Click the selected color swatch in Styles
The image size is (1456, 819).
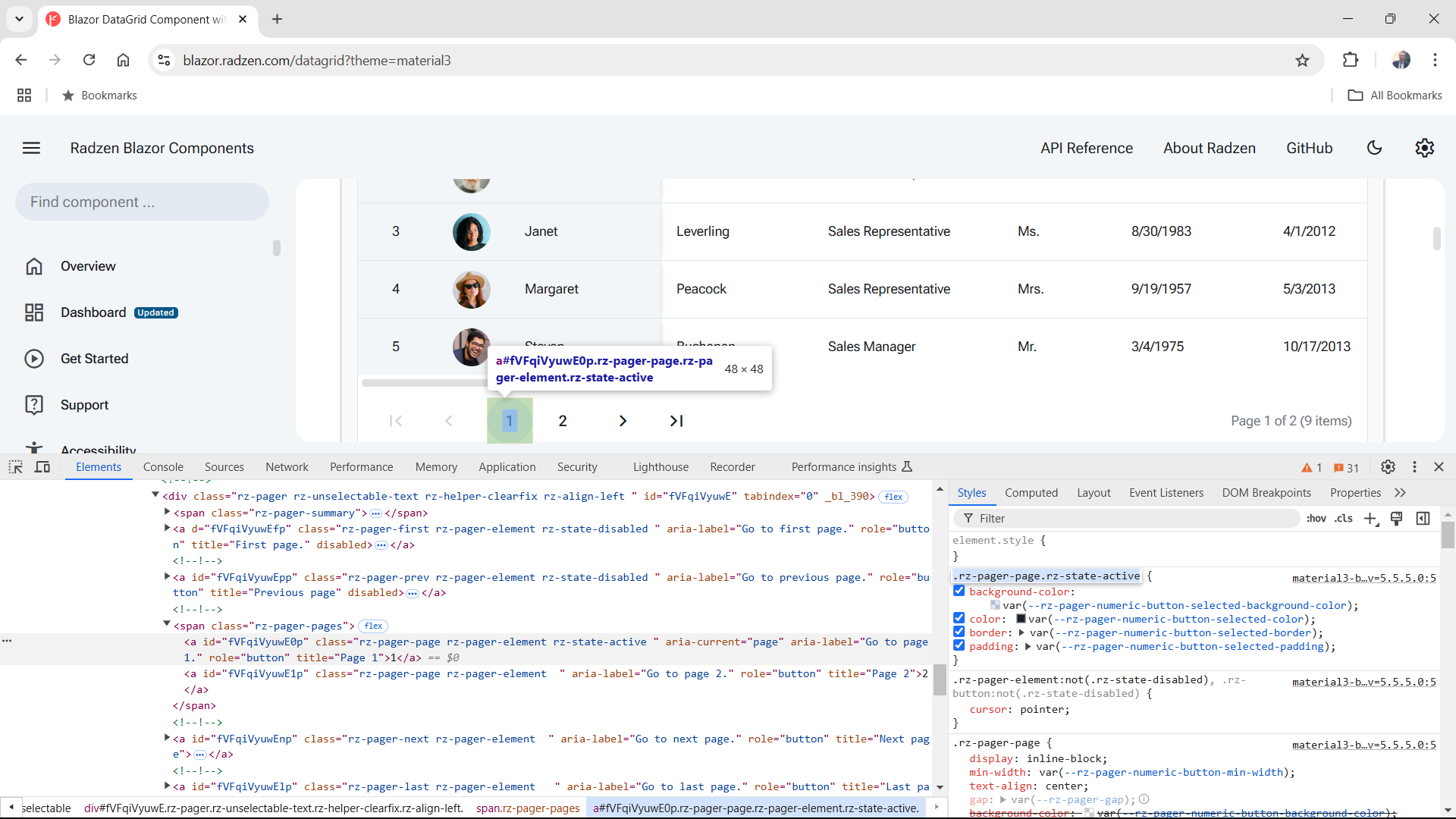pyautogui.click(x=1020, y=619)
